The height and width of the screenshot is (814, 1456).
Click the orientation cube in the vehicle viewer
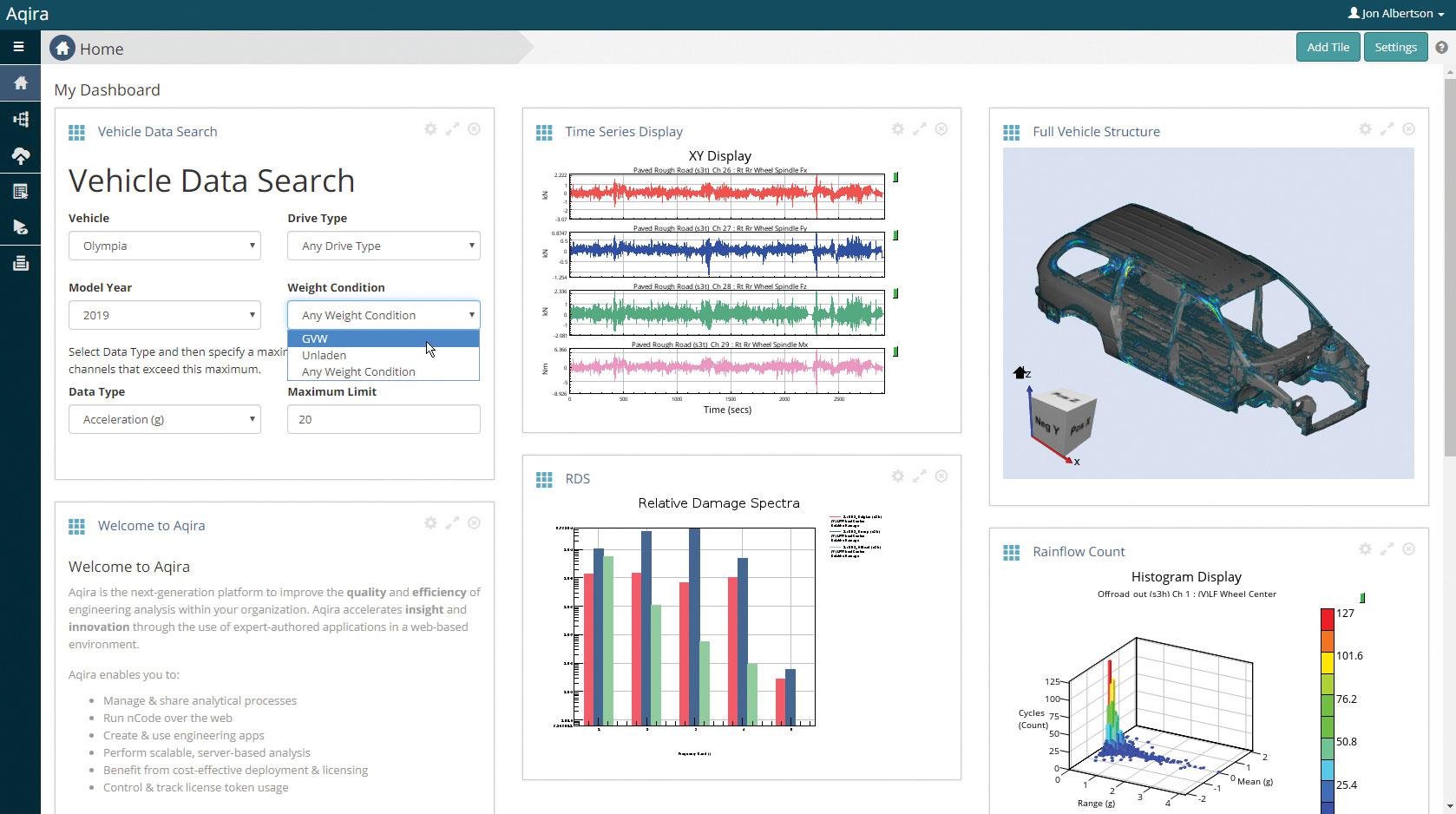[1062, 421]
